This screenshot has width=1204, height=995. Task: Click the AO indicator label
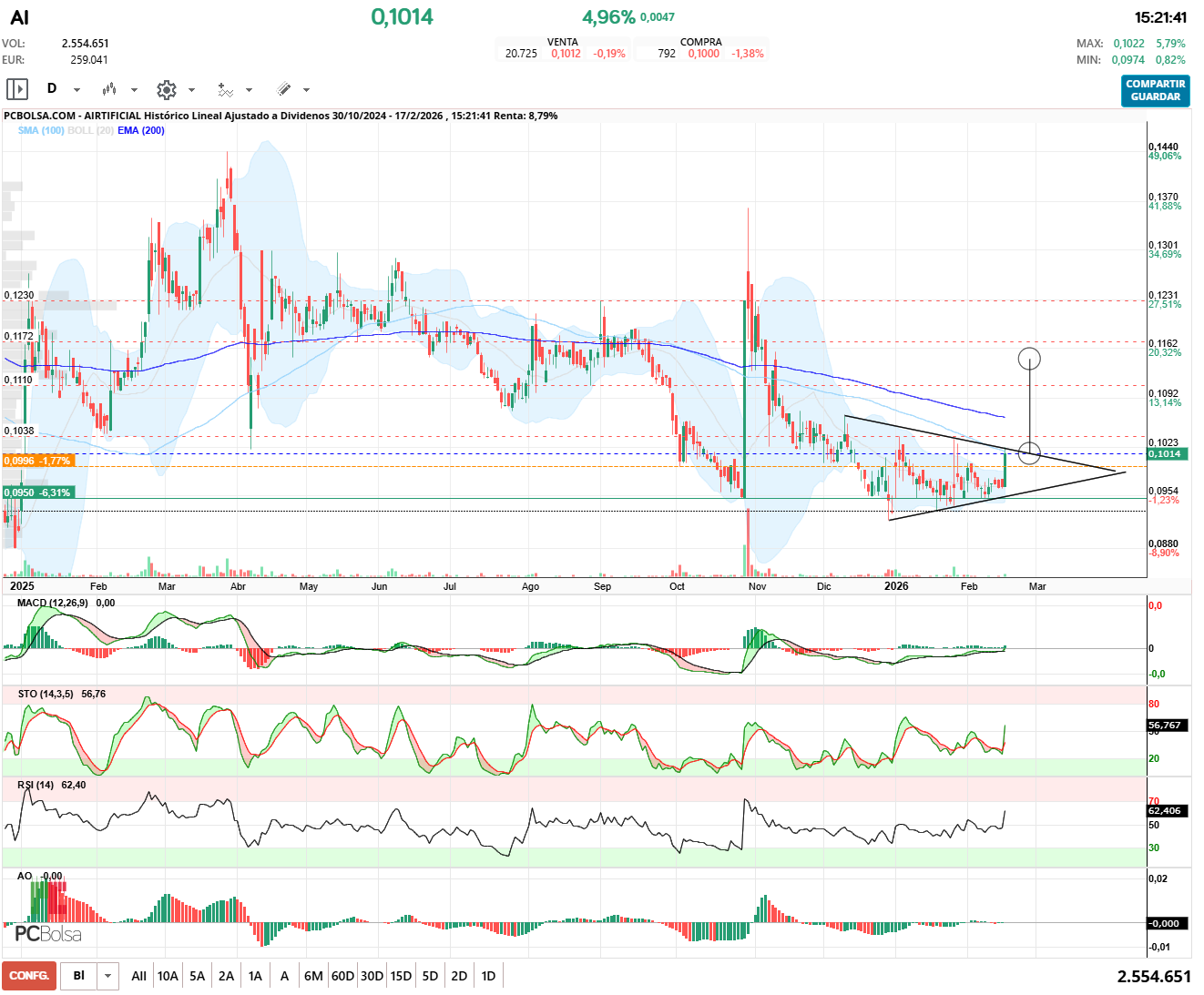click(25, 876)
